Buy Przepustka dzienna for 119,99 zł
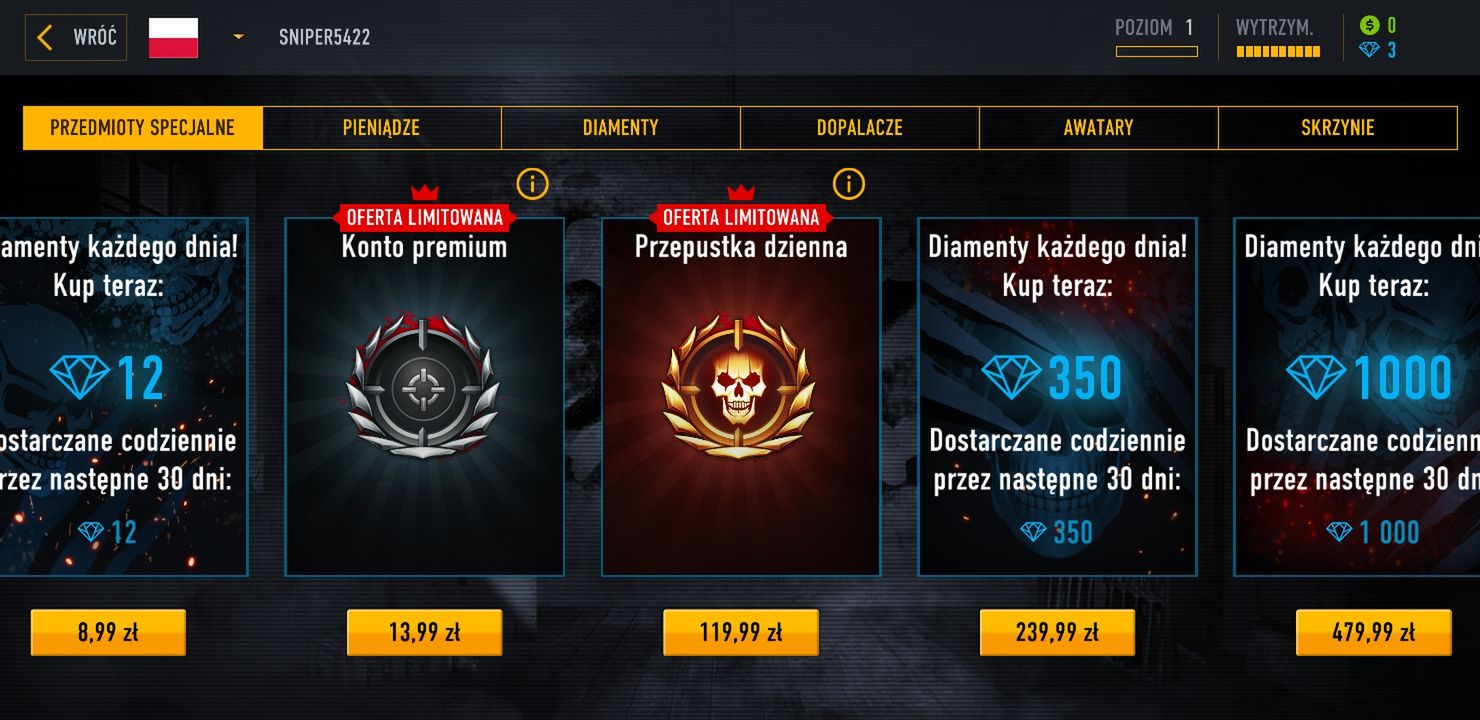 coord(740,632)
